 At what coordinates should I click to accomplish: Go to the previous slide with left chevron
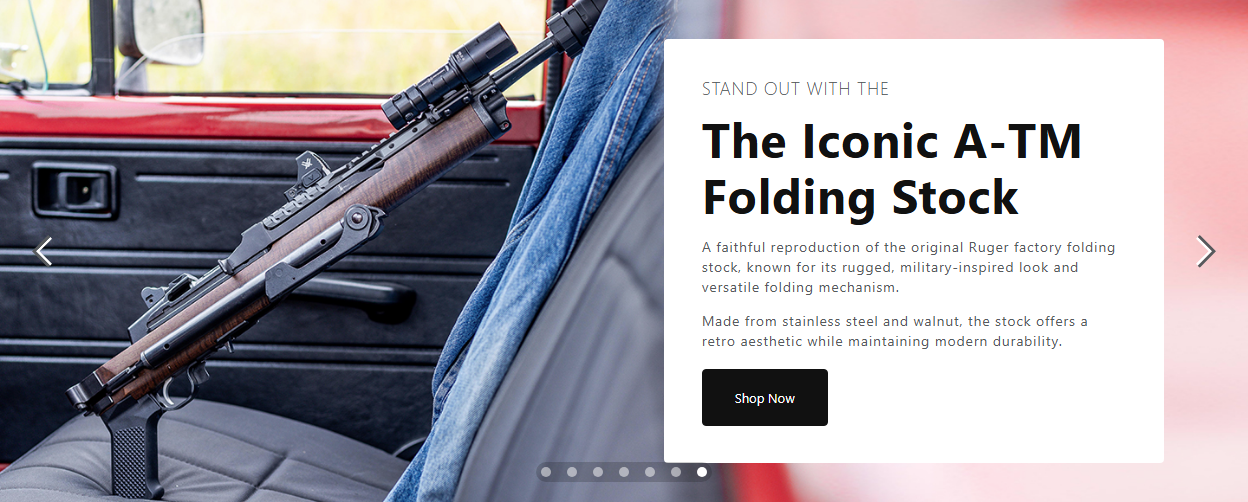pyautogui.click(x=44, y=251)
